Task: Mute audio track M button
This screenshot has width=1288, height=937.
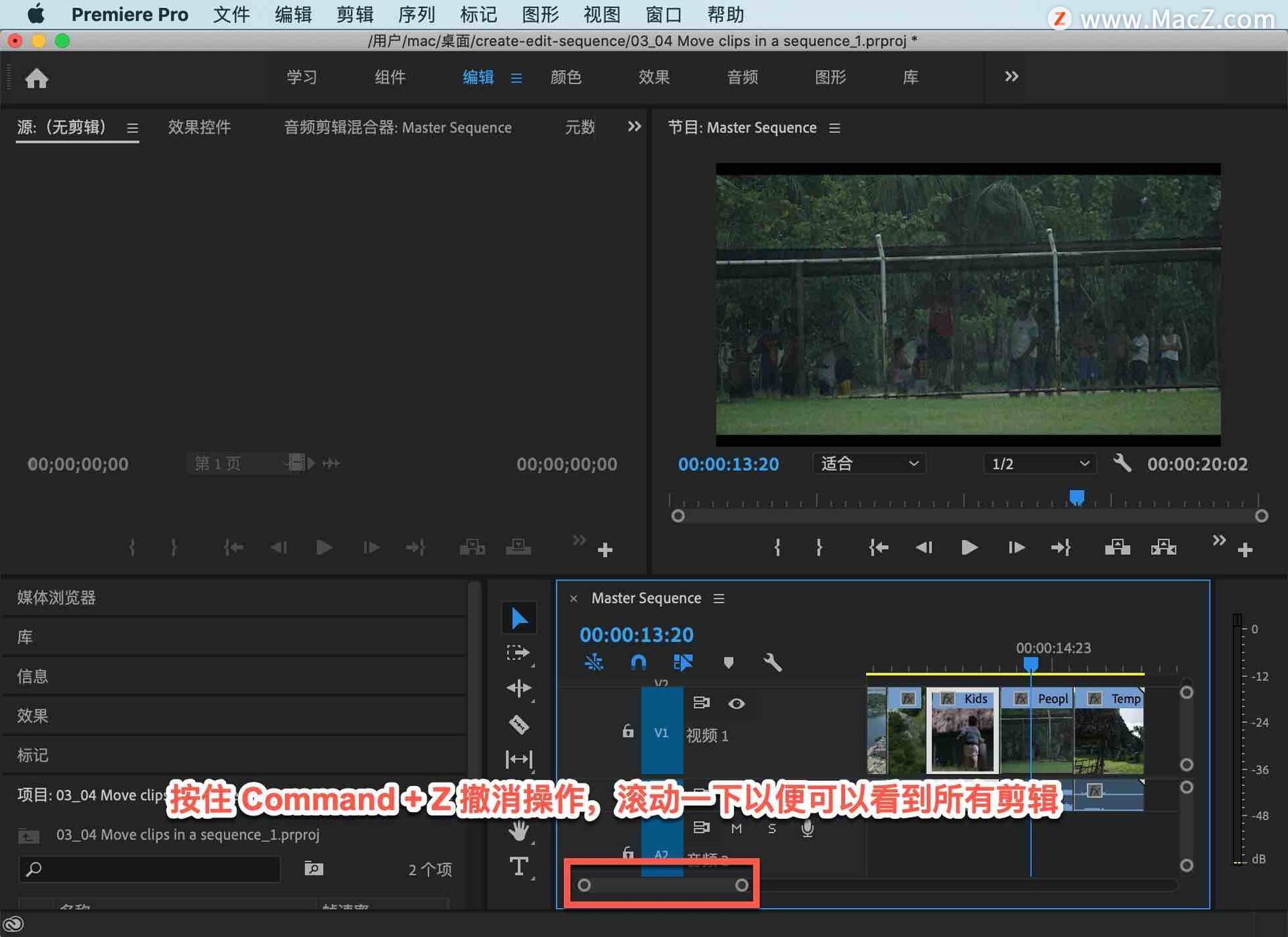Action: point(736,828)
